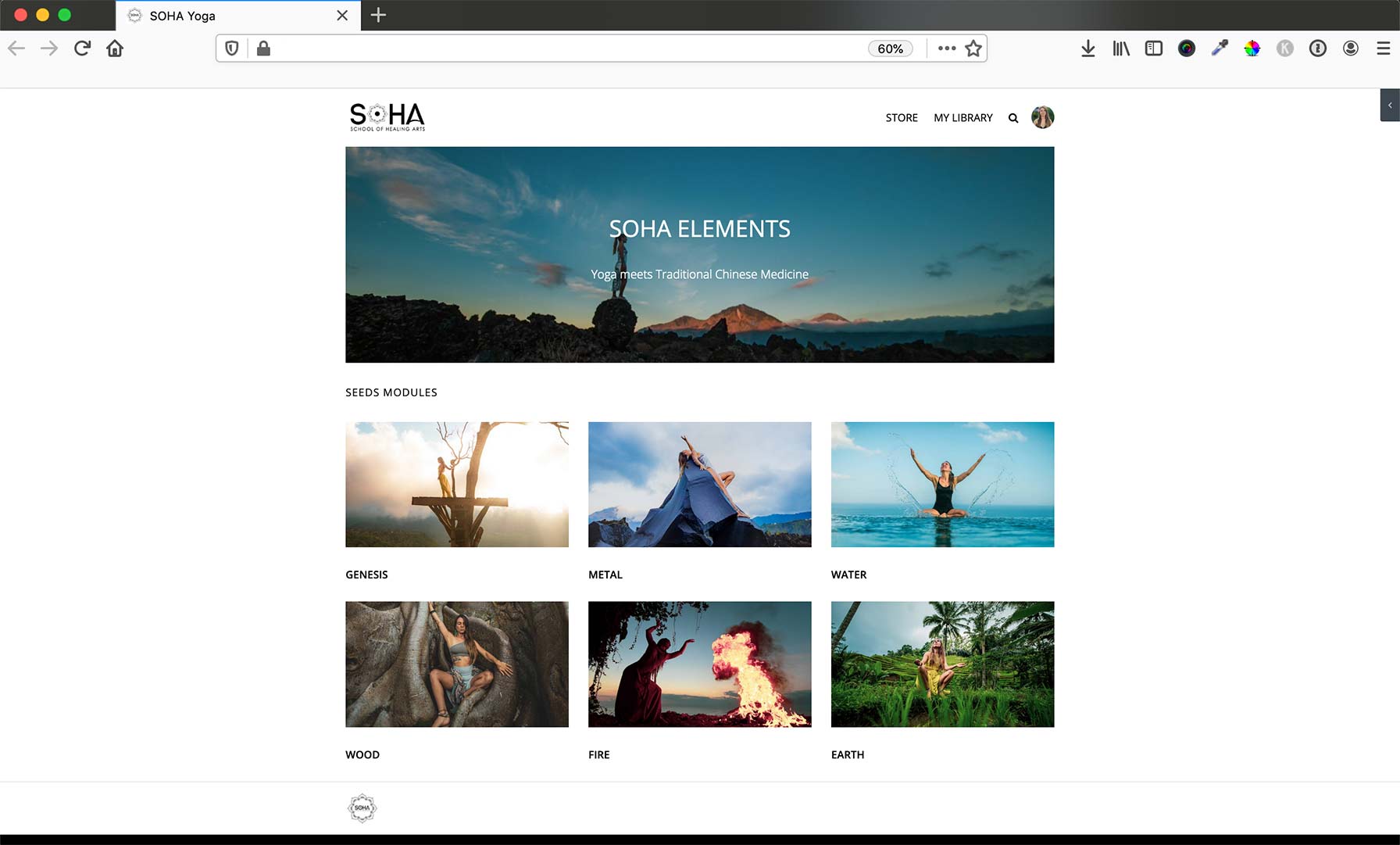Click the METAL title link
This screenshot has width=1400, height=845.
tap(605, 575)
